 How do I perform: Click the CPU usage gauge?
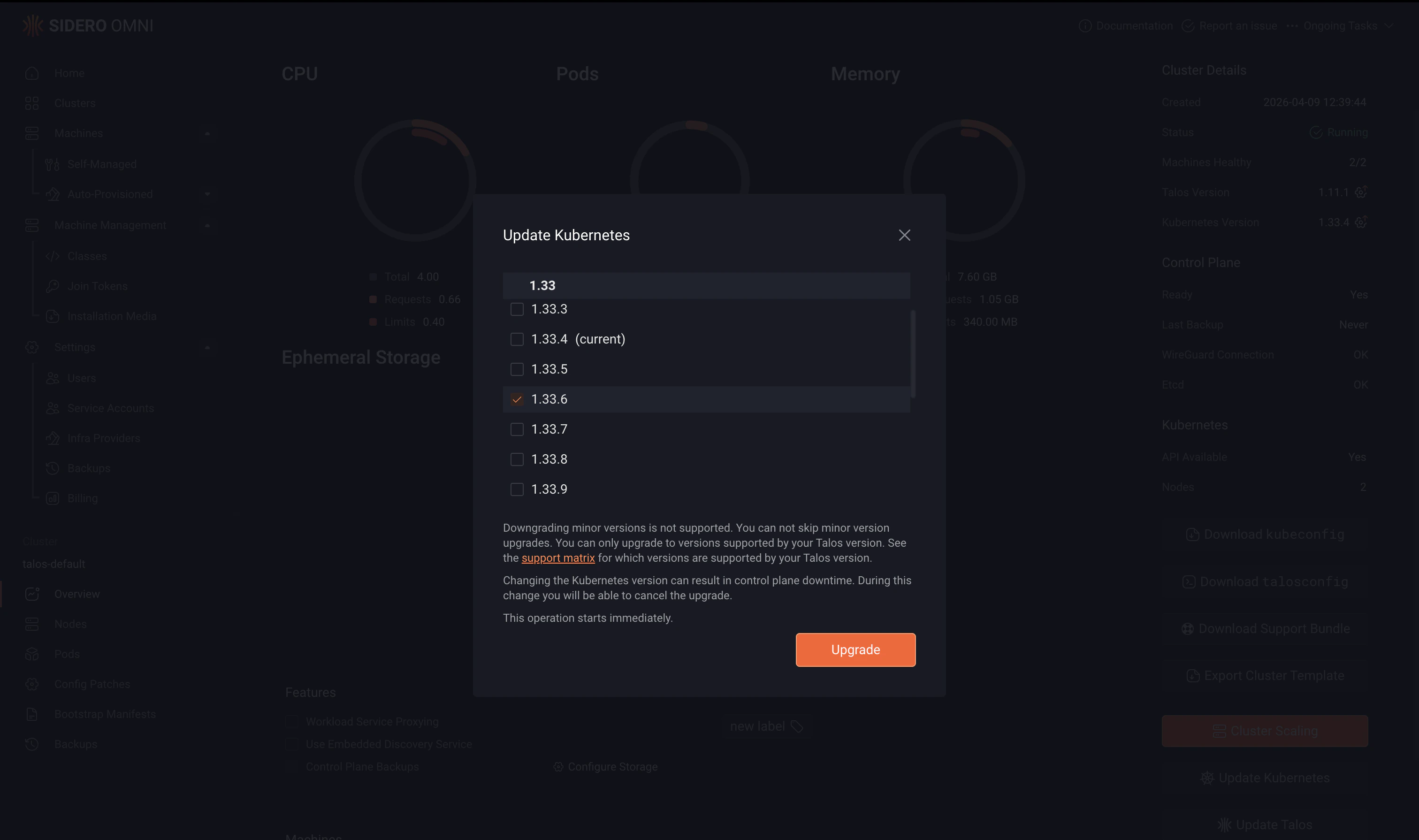[415, 181]
